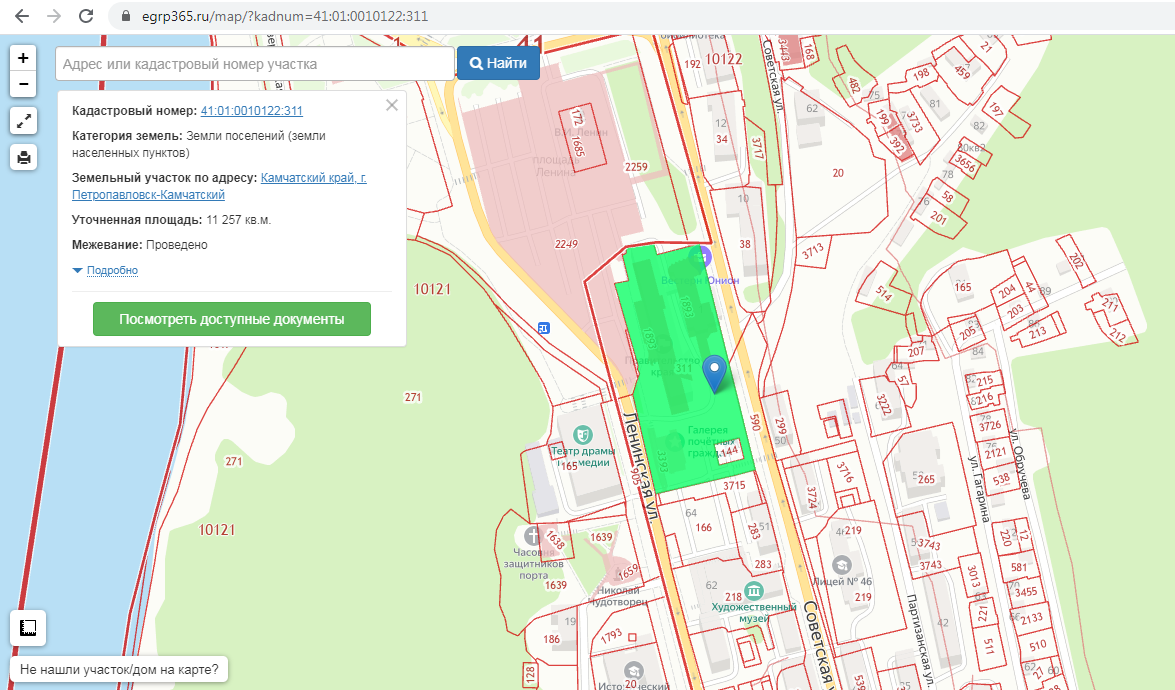Screen dimensions: 1175x690
Task: Click the Найти search button
Action: tap(498, 64)
